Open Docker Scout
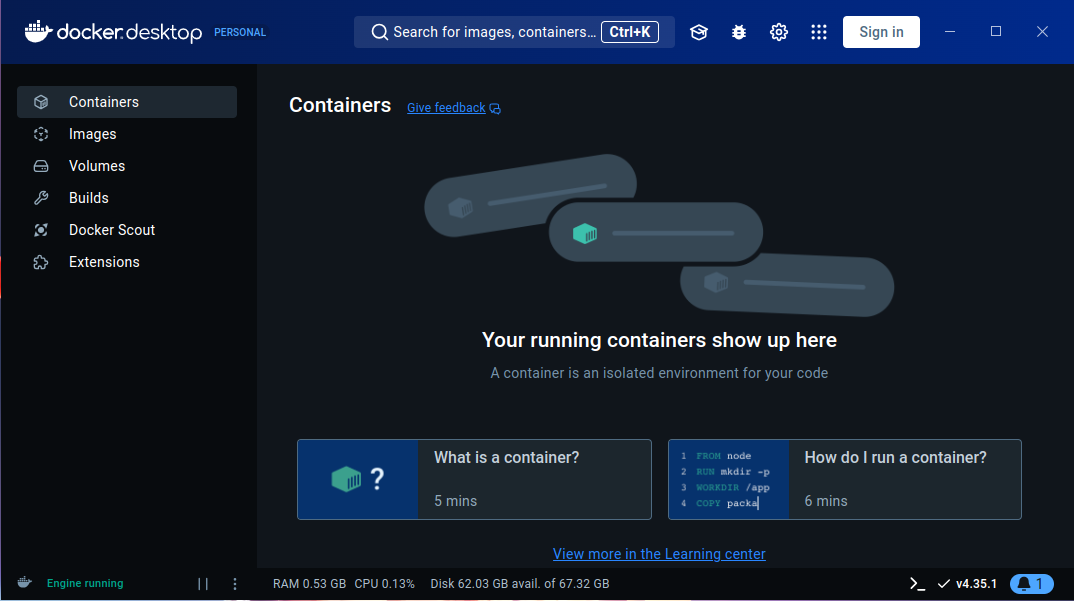Viewport: 1074px width, 601px height. point(111,229)
